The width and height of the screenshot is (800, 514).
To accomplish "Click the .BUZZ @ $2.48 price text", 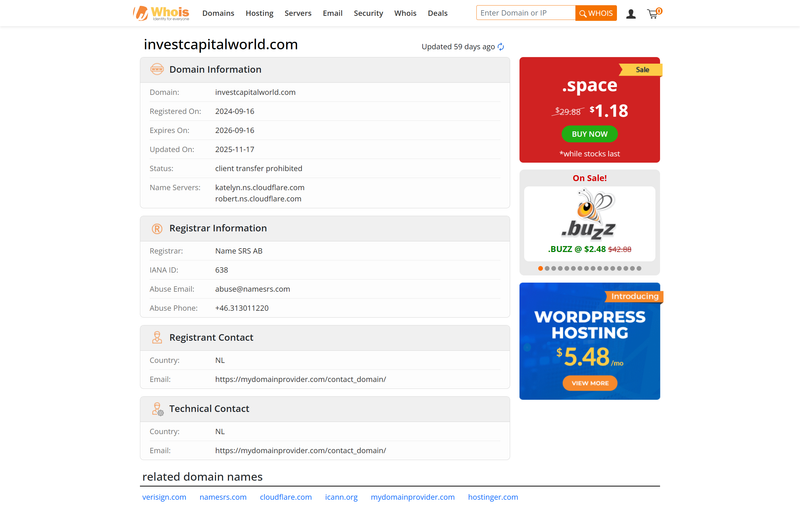I will (577, 250).
